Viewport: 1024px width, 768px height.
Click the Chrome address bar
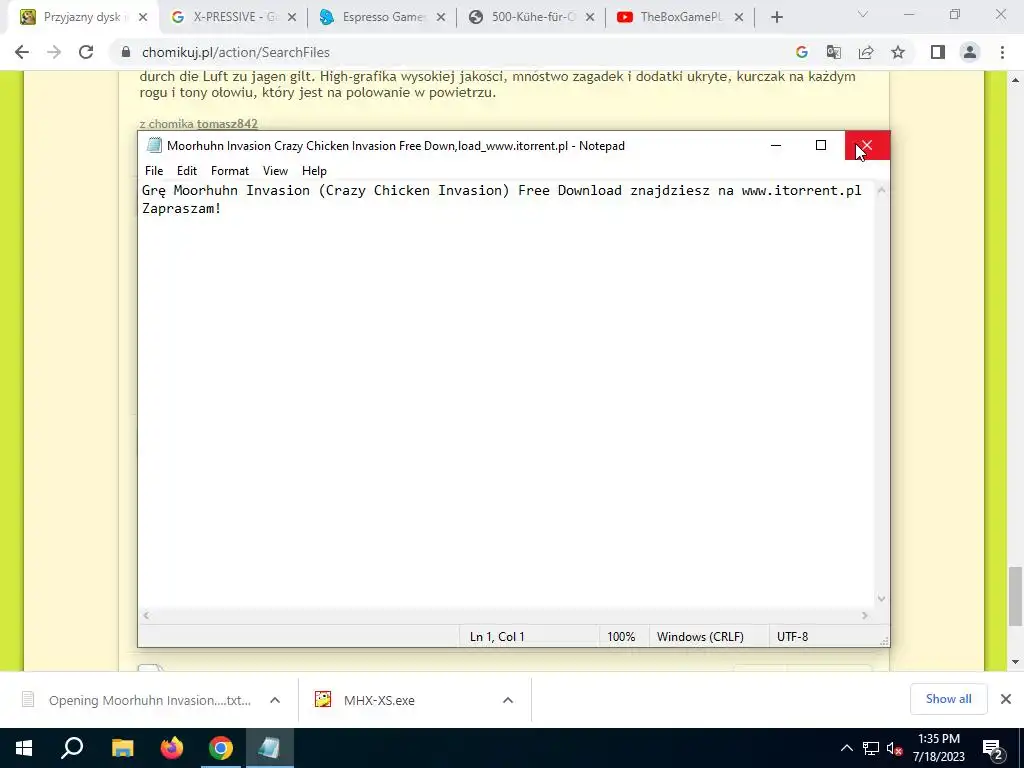451,52
